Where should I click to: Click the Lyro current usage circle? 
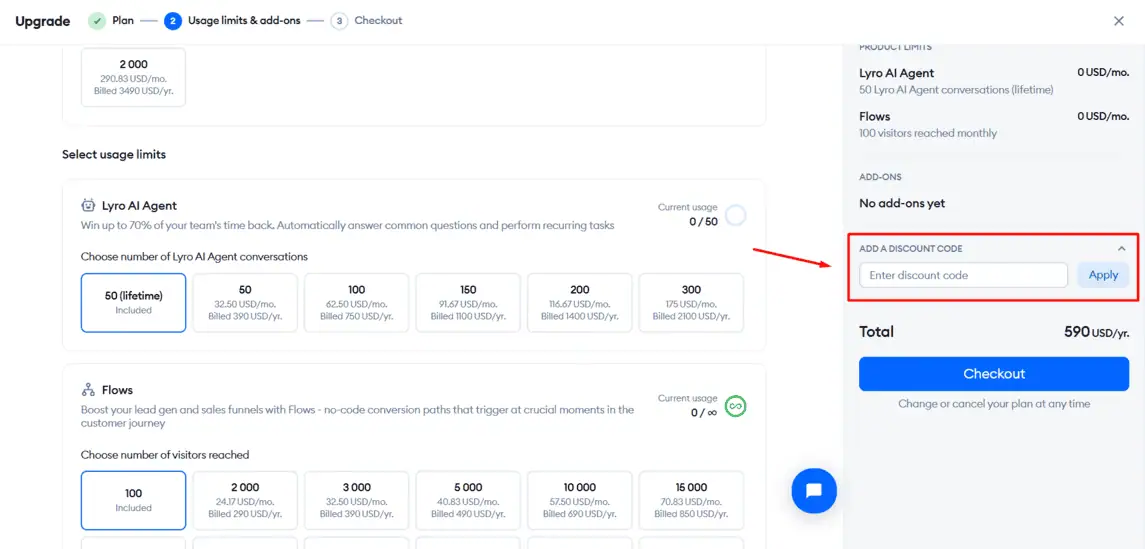pos(735,215)
